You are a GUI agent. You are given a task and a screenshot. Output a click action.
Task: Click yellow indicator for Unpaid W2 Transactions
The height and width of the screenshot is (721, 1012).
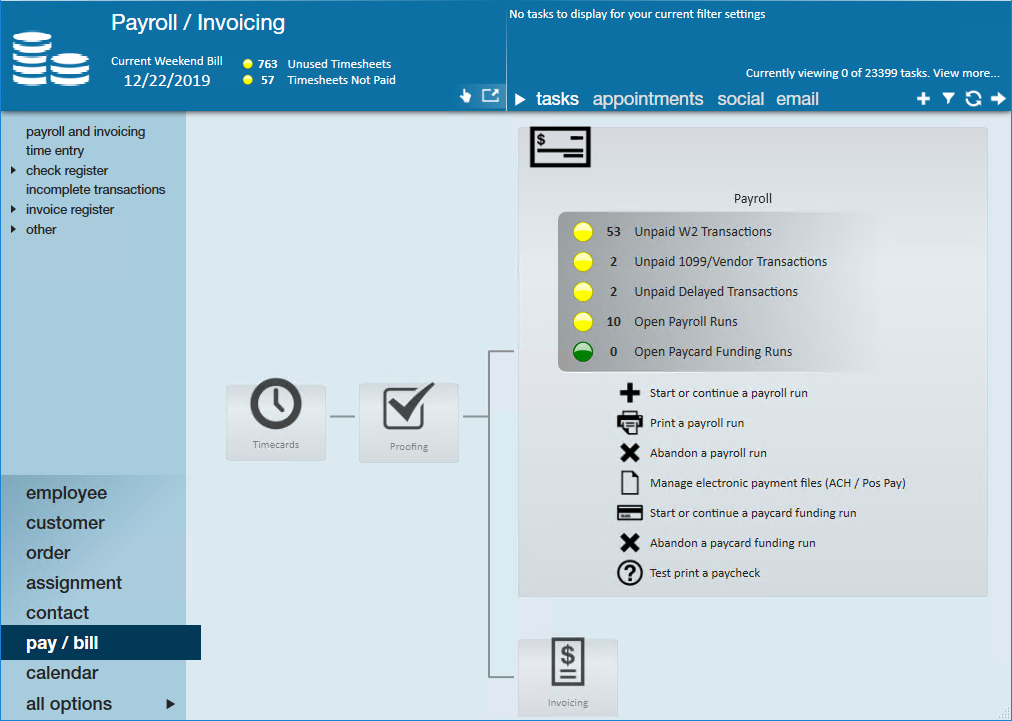pos(583,232)
